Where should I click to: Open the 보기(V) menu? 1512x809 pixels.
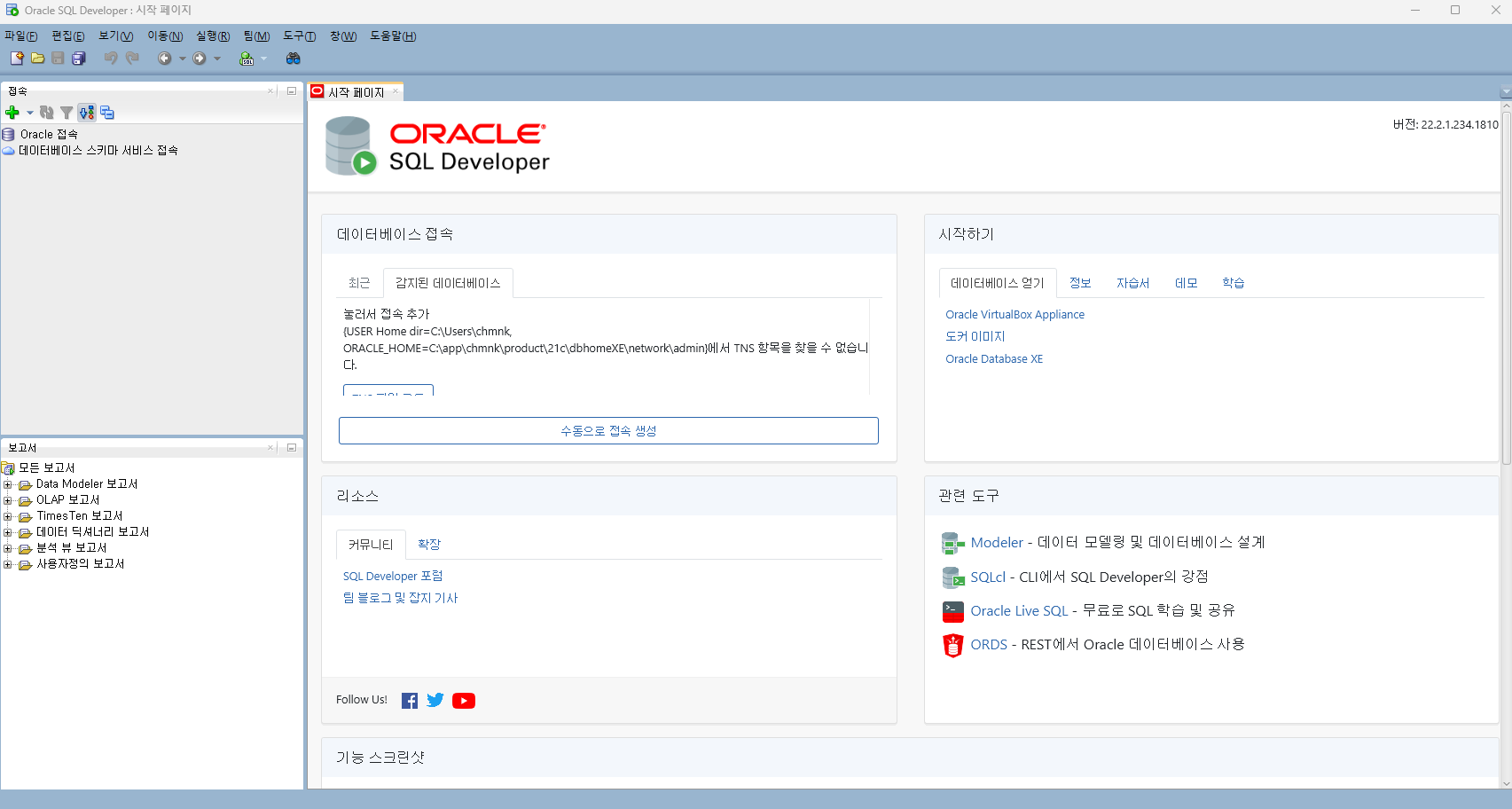pos(116,36)
